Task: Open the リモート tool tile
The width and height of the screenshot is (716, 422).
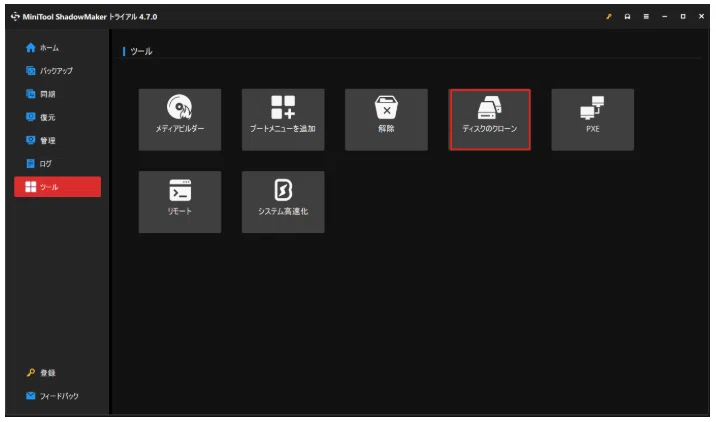Action: coord(180,202)
